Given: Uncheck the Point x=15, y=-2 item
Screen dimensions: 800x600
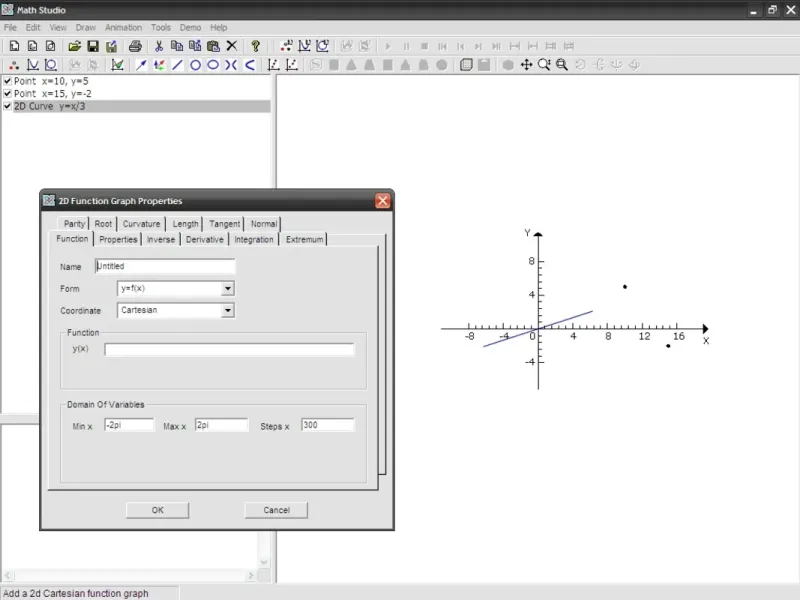Looking at the screenshot, I should (x=8, y=93).
